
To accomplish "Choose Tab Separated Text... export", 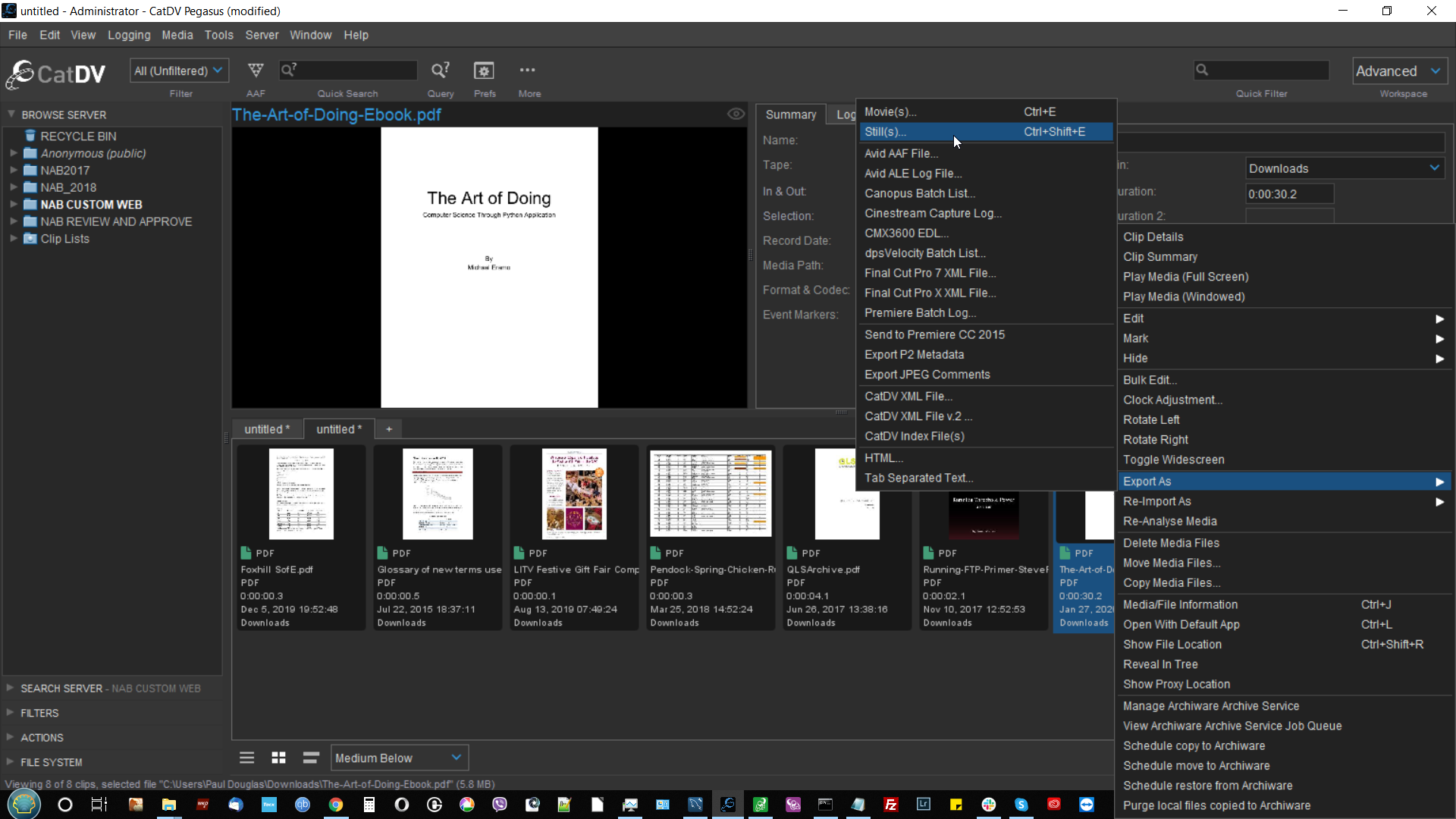I will point(986,478).
